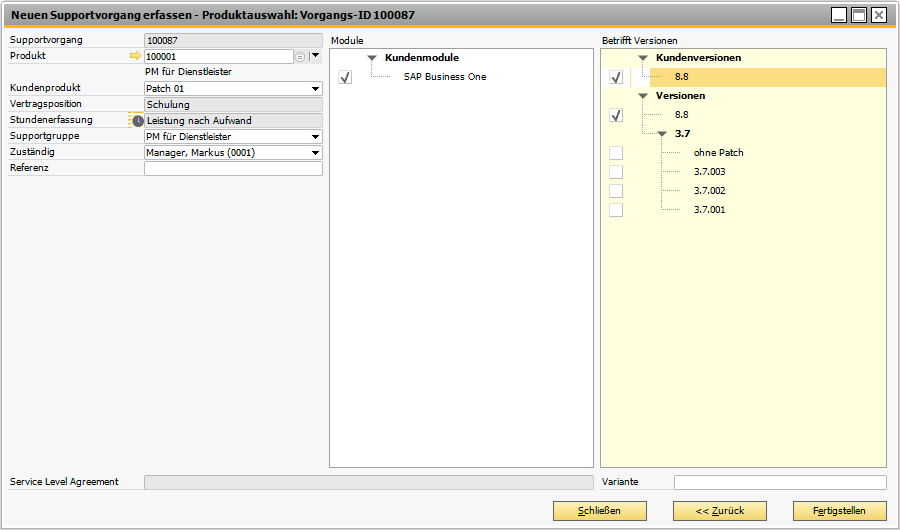Open the Produkt field dropdown arrow
Image resolution: width=900 pixels, height=530 pixels.
pyautogui.click(x=316, y=56)
